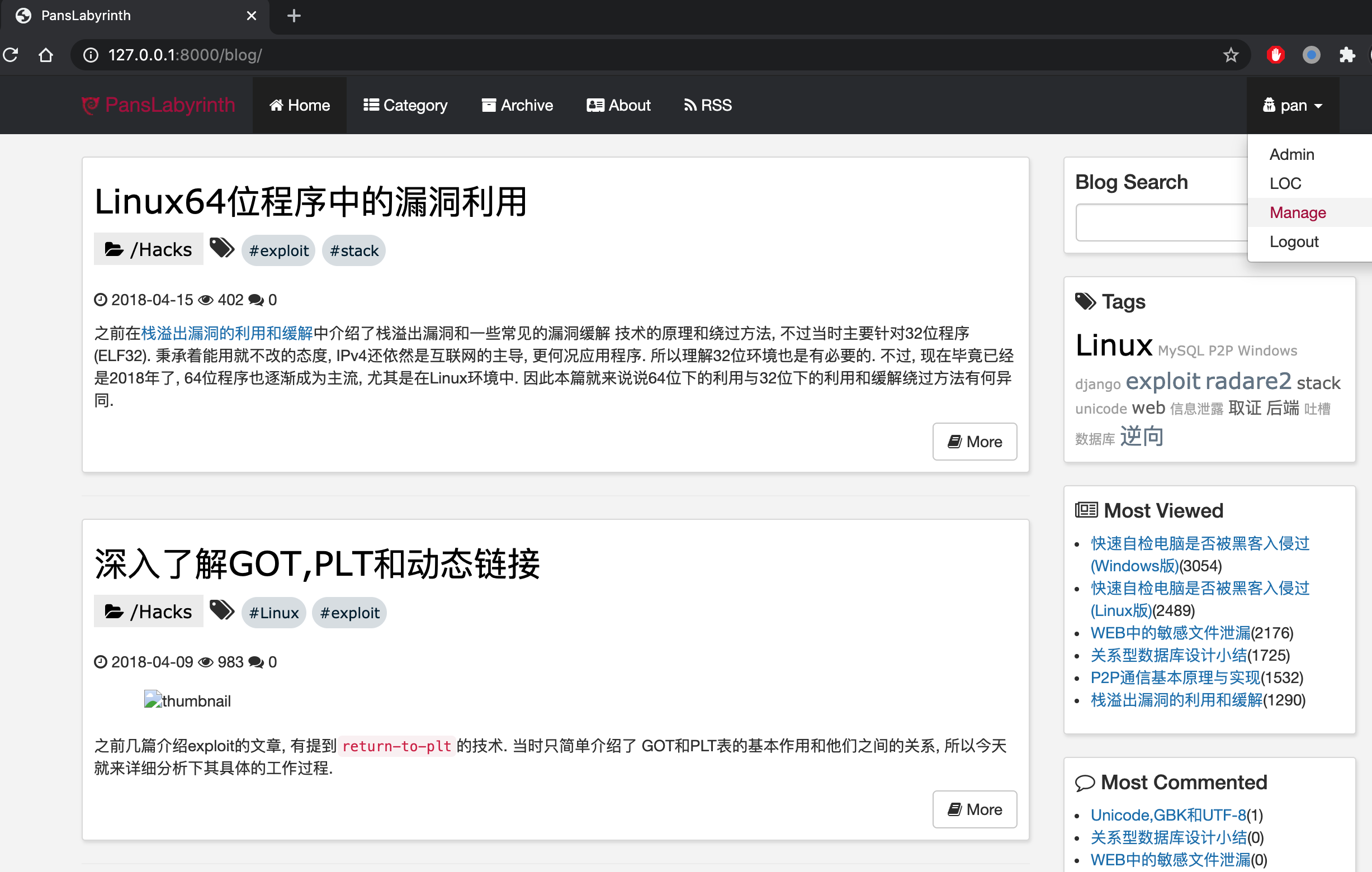Screen dimensions: 1372x872
Task: Open 关系型数据库设计小结 in Most Viewed
Action: pyautogui.click(x=1168, y=655)
